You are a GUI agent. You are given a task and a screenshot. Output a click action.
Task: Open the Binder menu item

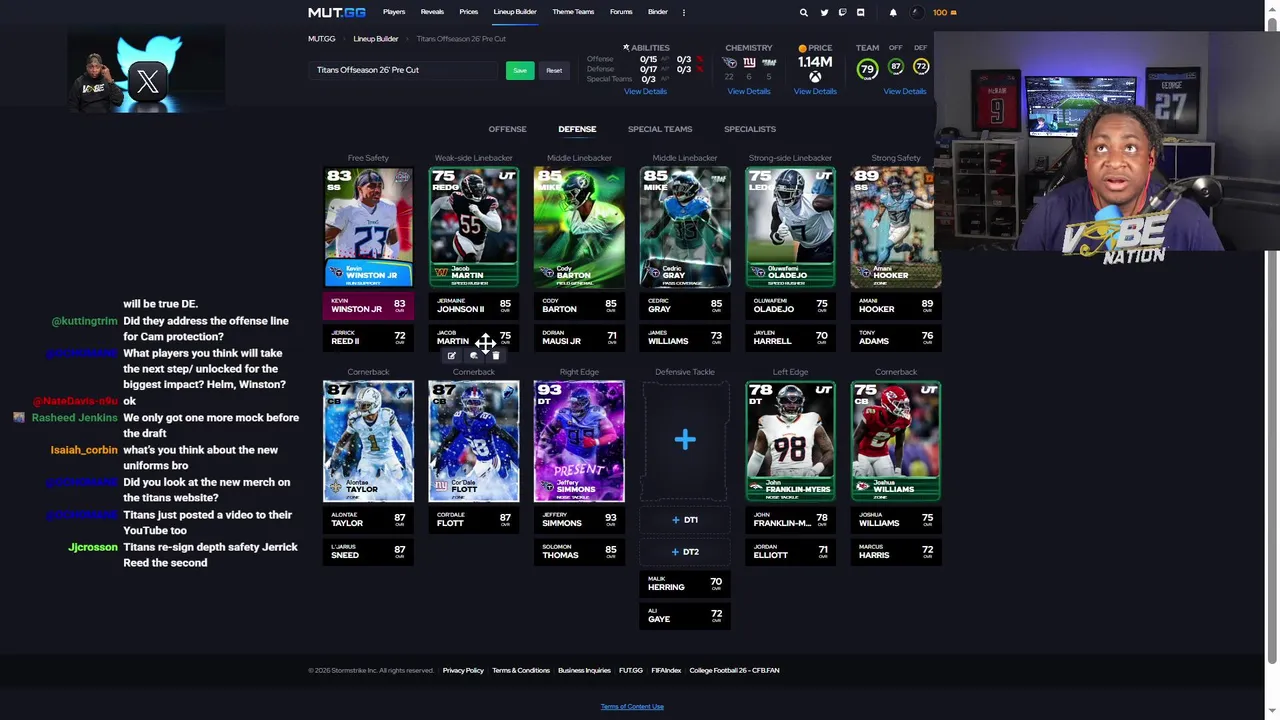click(x=657, y=12)
